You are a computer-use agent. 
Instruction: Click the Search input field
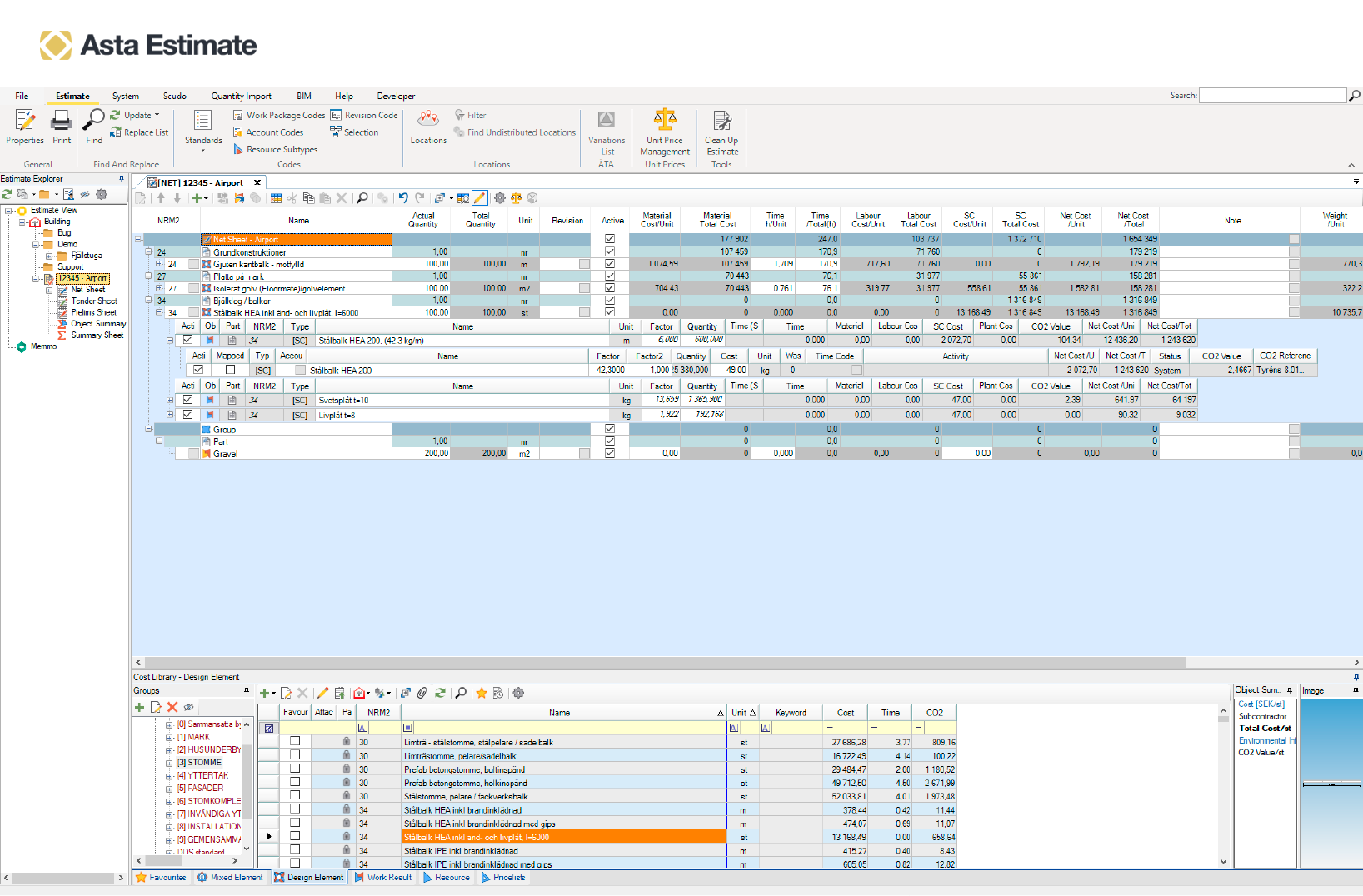(x=1271, y=96)
